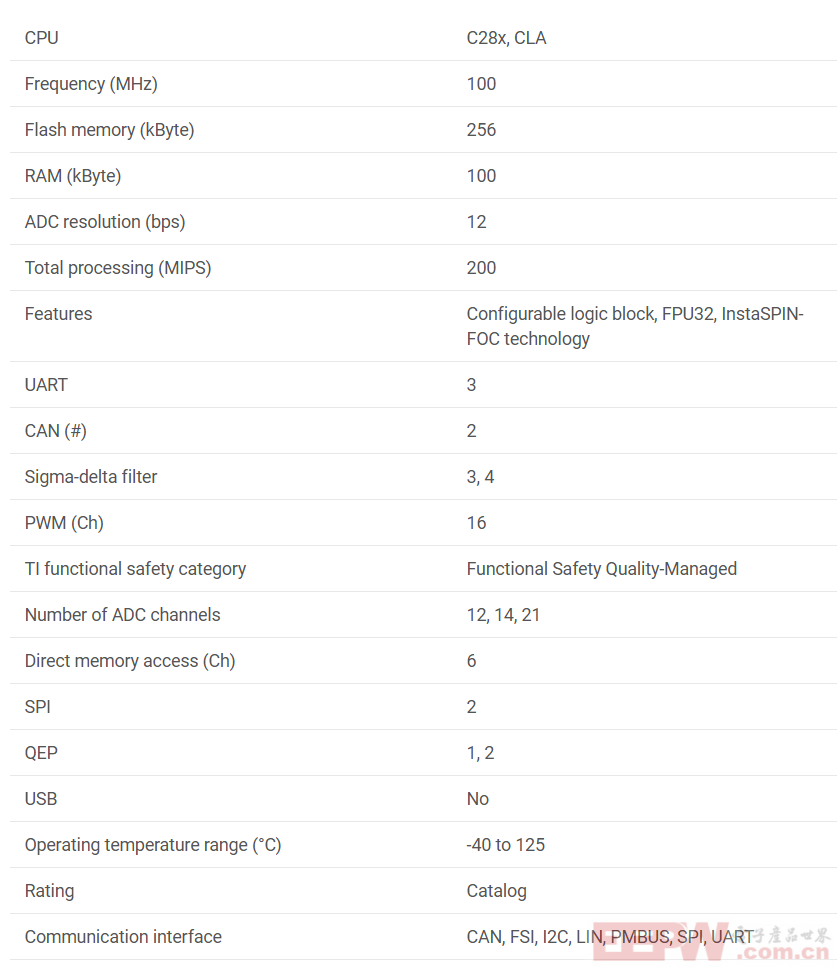Click the ADC resolution (bps) label
Image resolution: width=837 pixels, height=968 pixels.
(x=105, y=222)
